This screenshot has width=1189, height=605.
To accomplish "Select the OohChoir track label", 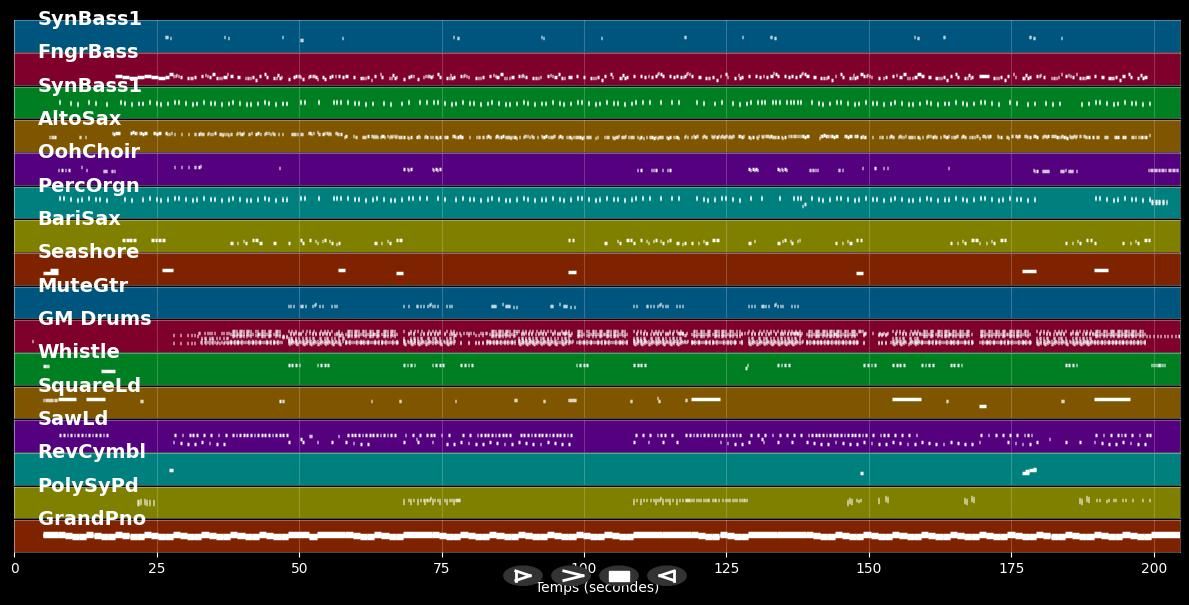I will 89,152.
